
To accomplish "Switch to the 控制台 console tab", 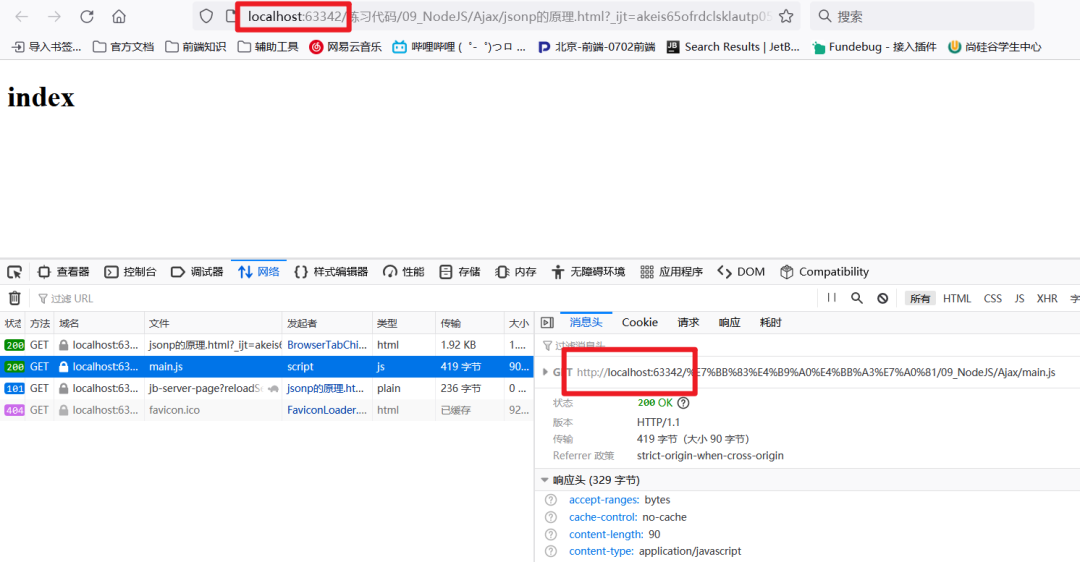I will tap(130, 272).
